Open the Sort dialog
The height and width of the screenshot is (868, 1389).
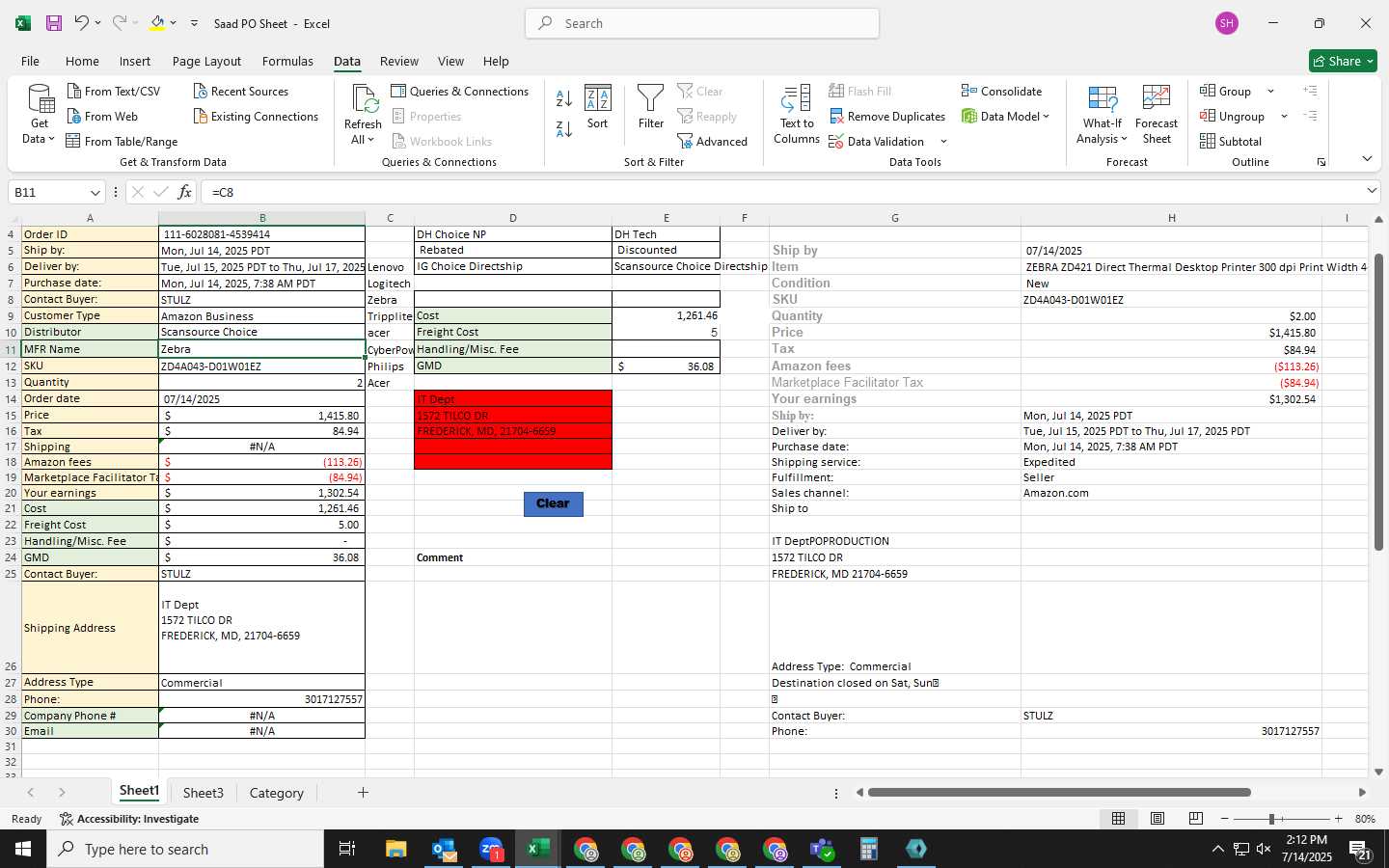pyautogui.click(x=598, y=107)
